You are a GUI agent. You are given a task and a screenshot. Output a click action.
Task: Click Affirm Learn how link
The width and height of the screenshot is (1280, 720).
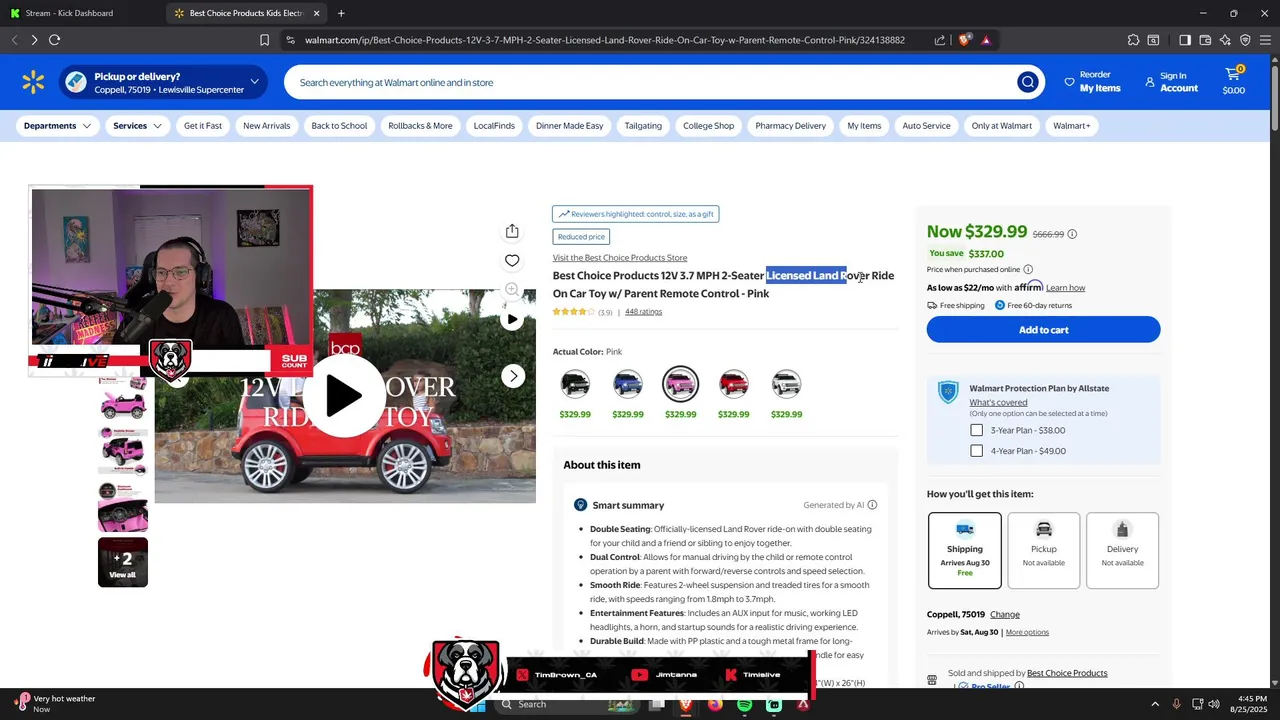tap(1065, 288)
